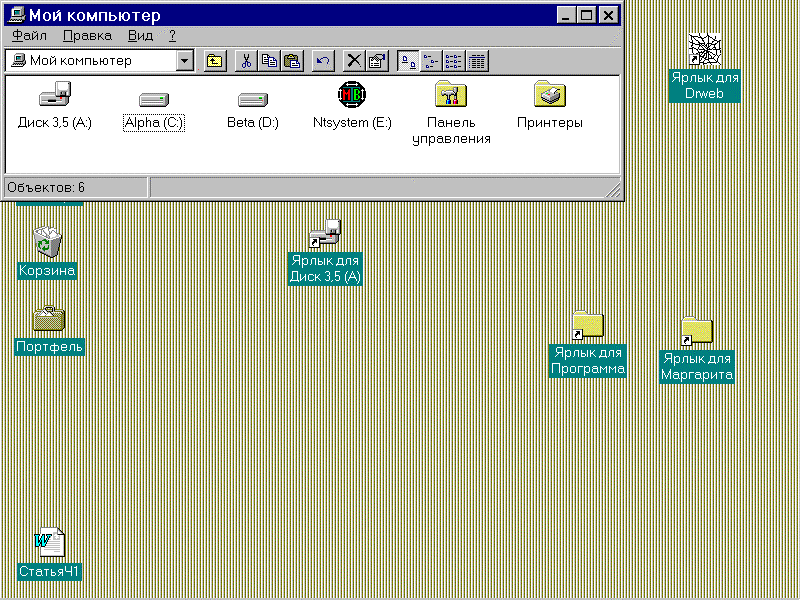Open the Вид menu

click(x=140, y=36)
